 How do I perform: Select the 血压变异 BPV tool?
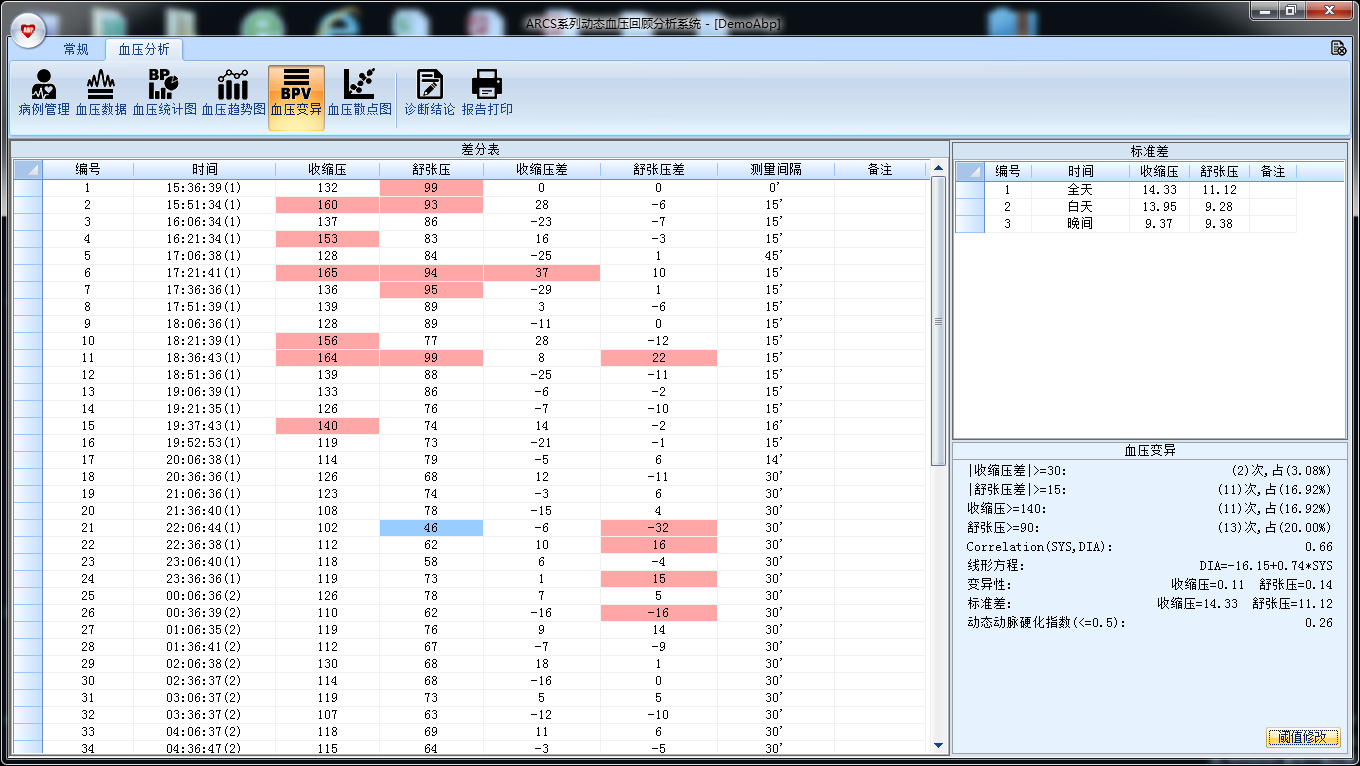[x=296, y=95]
